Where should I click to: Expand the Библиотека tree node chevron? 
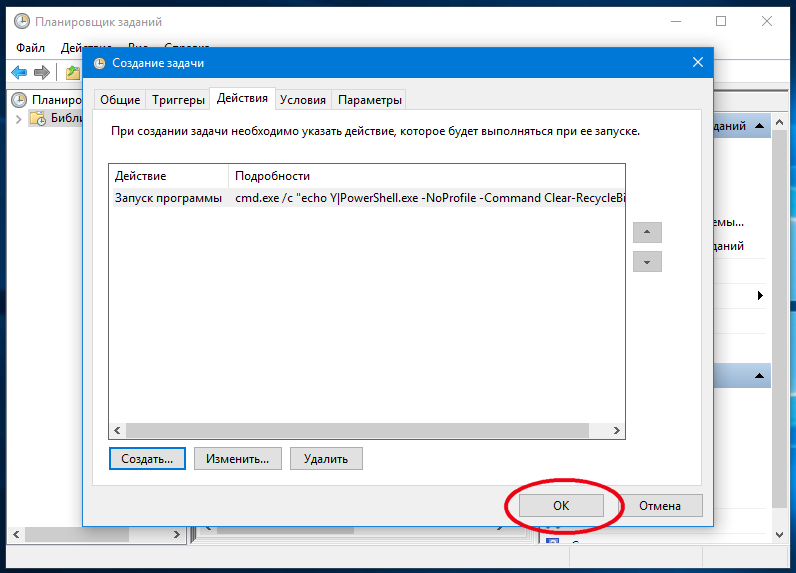tap(18, 119)
